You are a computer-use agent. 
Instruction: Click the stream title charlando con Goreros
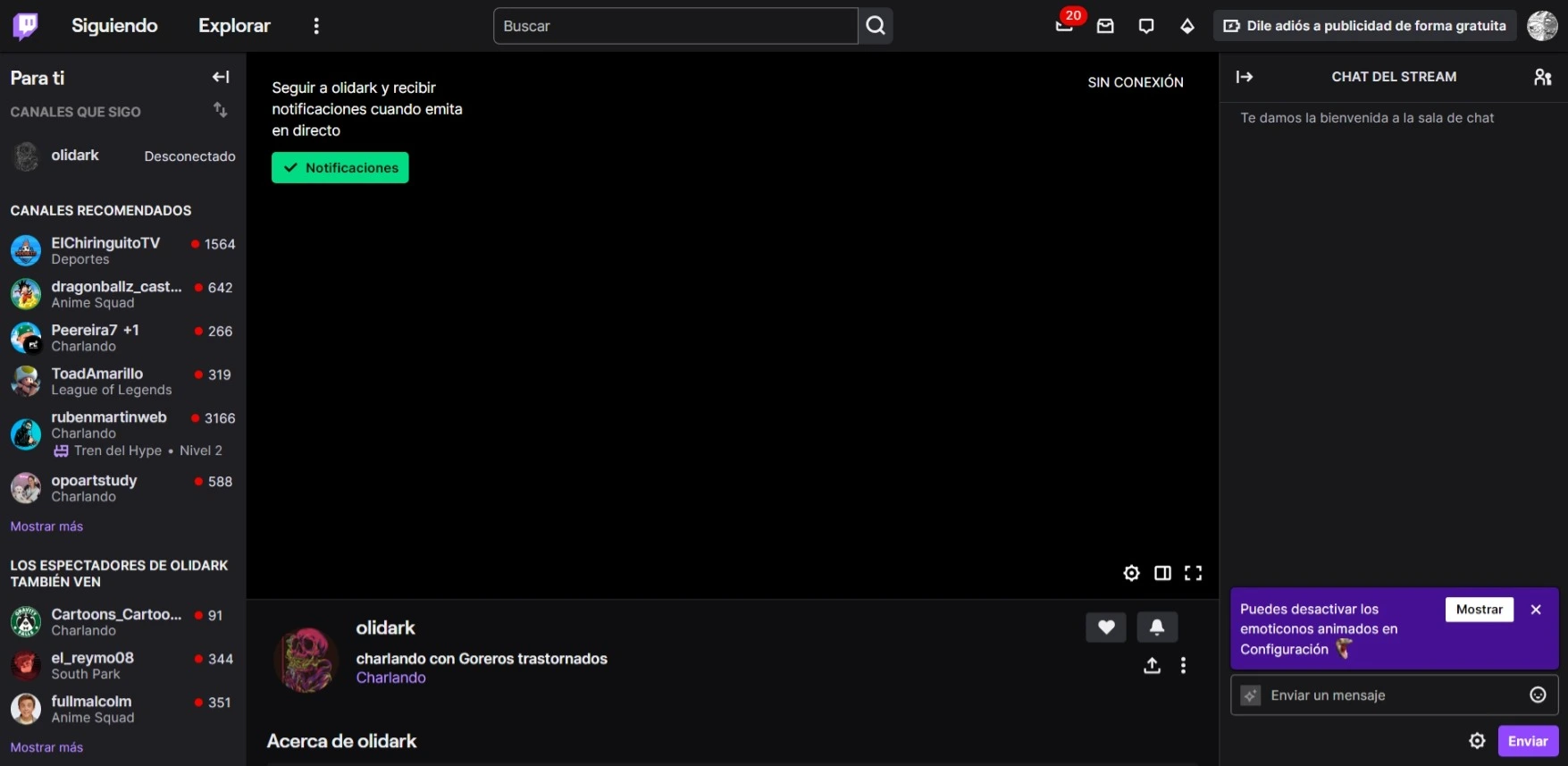[x=482, y=659]
